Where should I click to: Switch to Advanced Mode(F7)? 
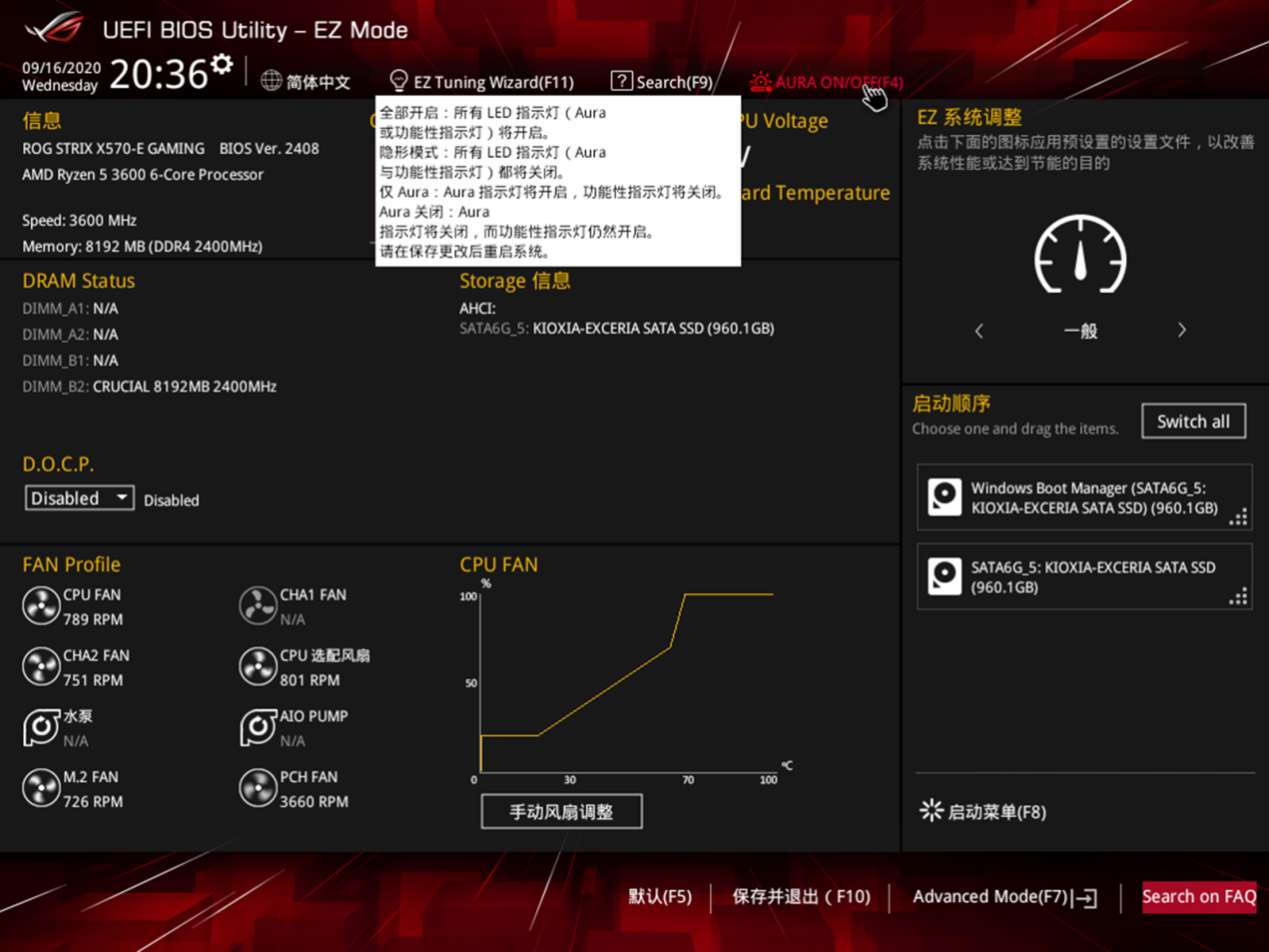[990, 897]
